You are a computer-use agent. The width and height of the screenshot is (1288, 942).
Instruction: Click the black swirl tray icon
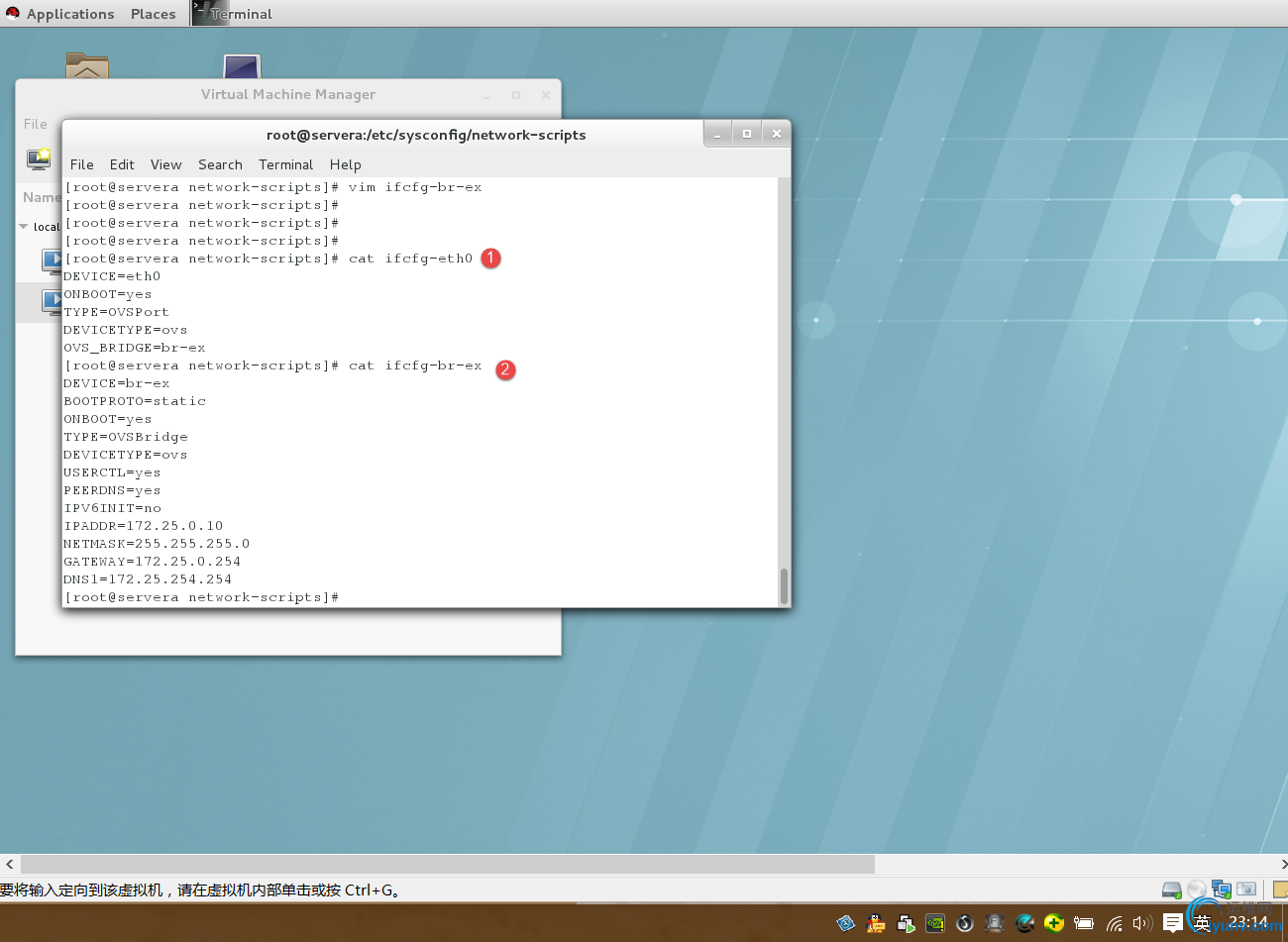point(965,923)
